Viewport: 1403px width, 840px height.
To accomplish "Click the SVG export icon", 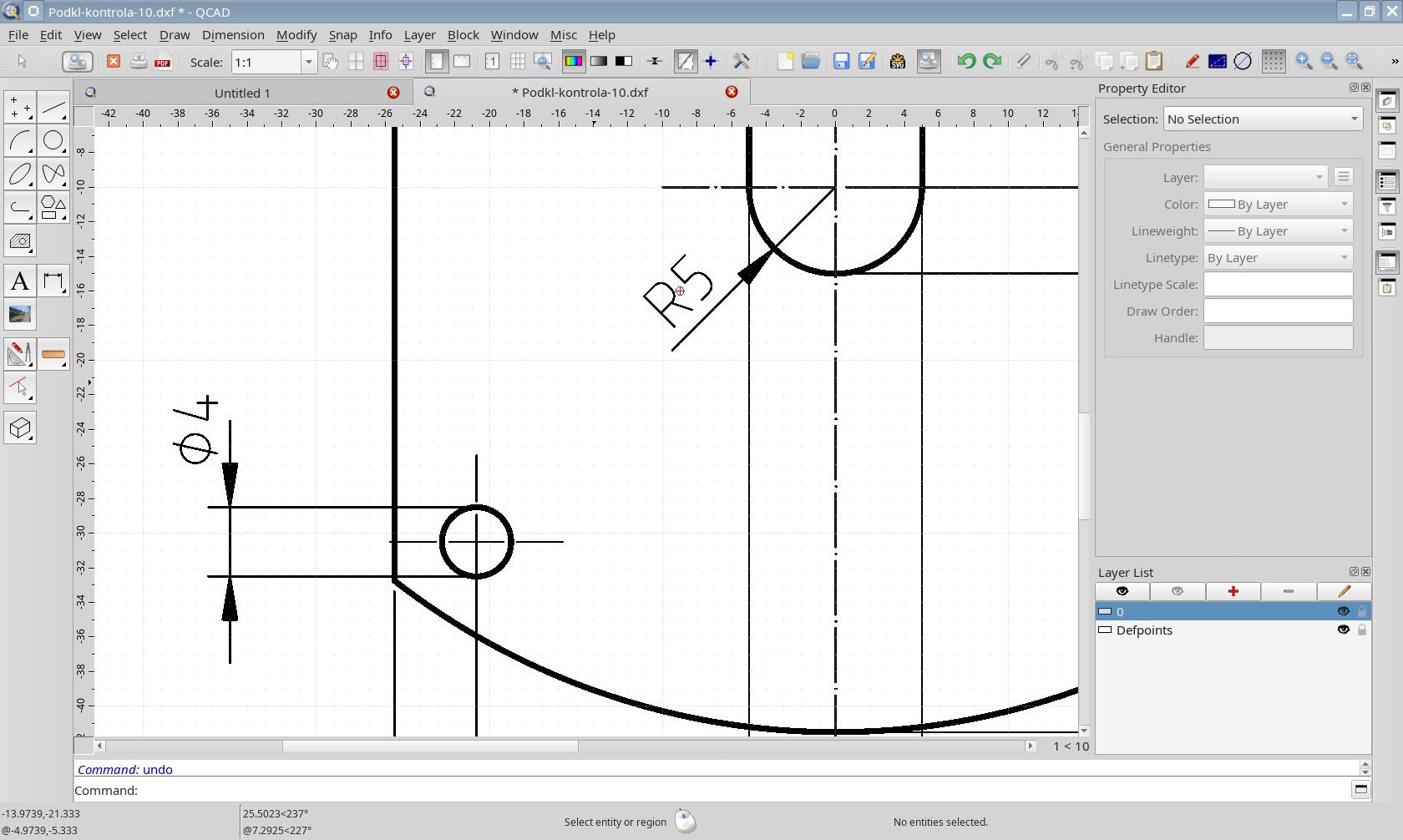I will (898, 62).
